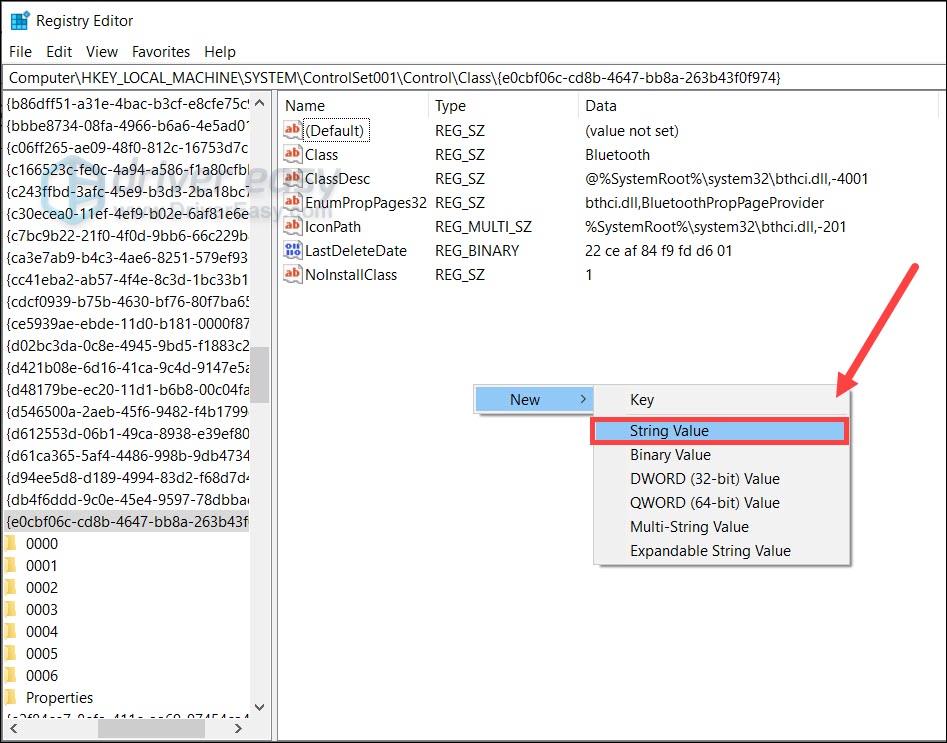Click the Data column header
947x743 pixels.
[x=600, y=106]
